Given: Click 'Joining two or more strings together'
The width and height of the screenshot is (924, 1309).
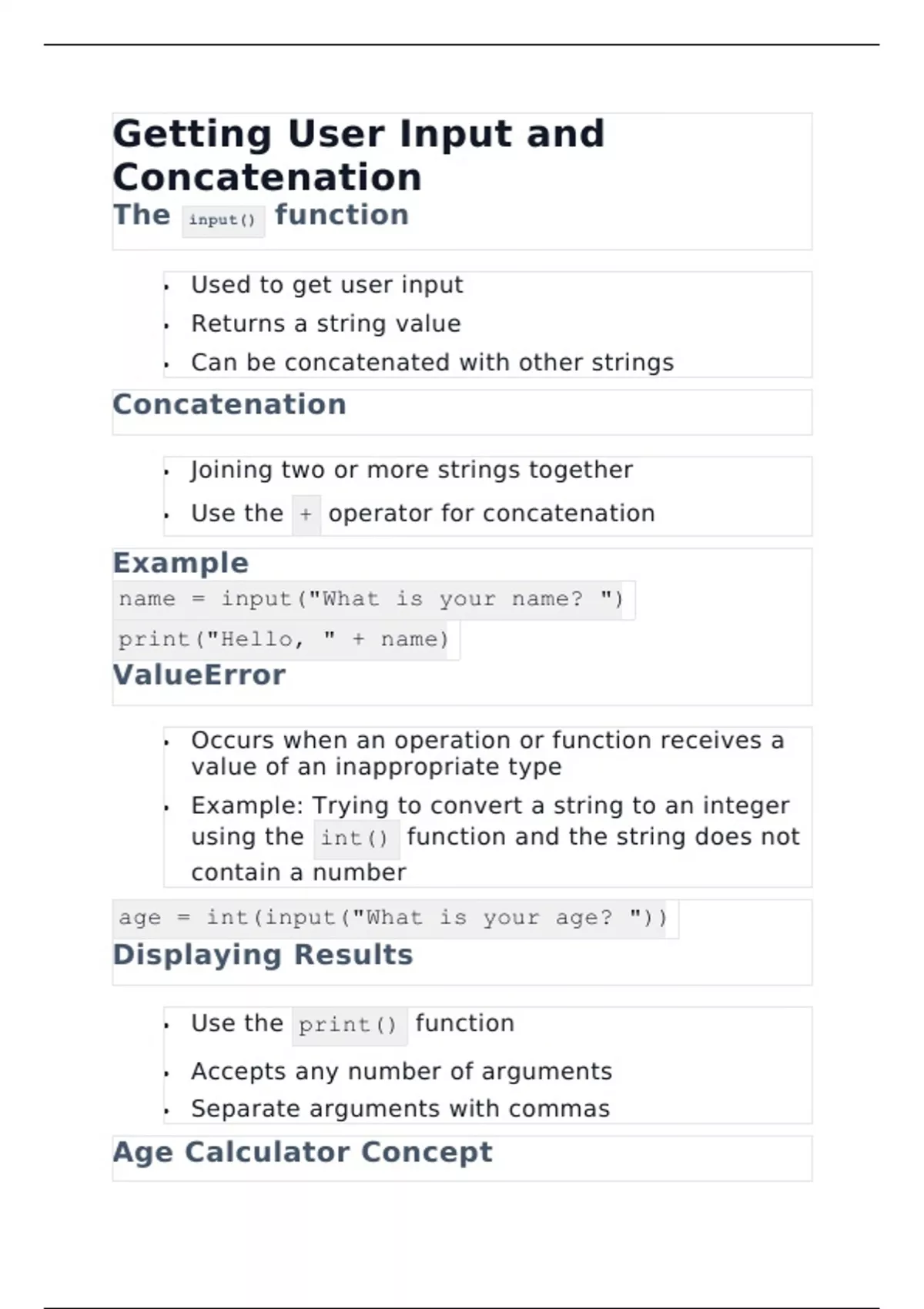Looking at the screenshot, I should click(x=412, y=470).
